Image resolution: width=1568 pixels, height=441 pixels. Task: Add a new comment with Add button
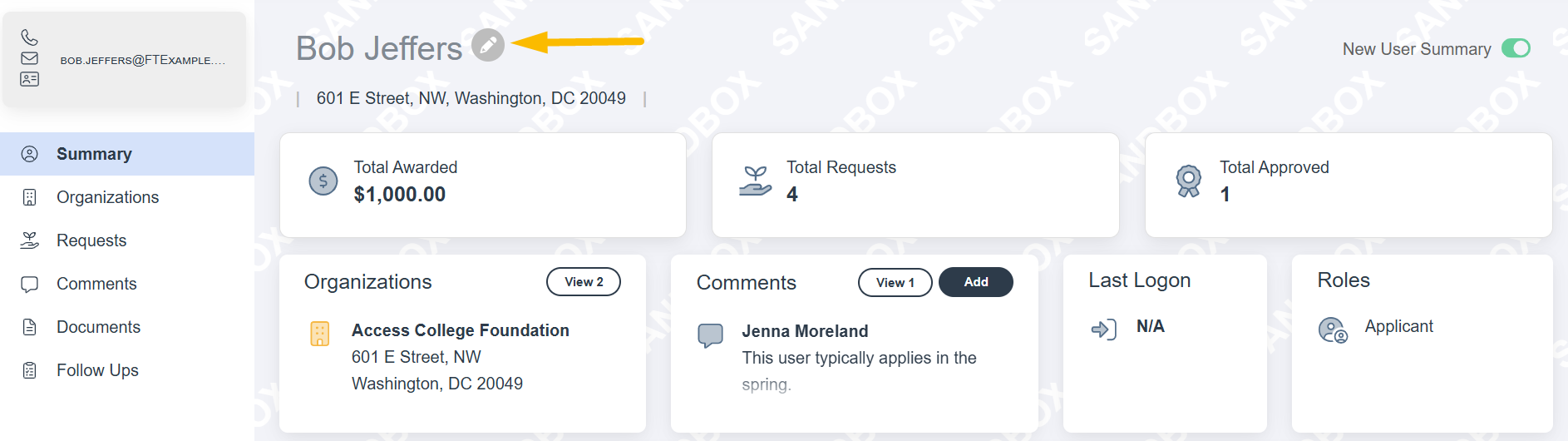[976, 282]
